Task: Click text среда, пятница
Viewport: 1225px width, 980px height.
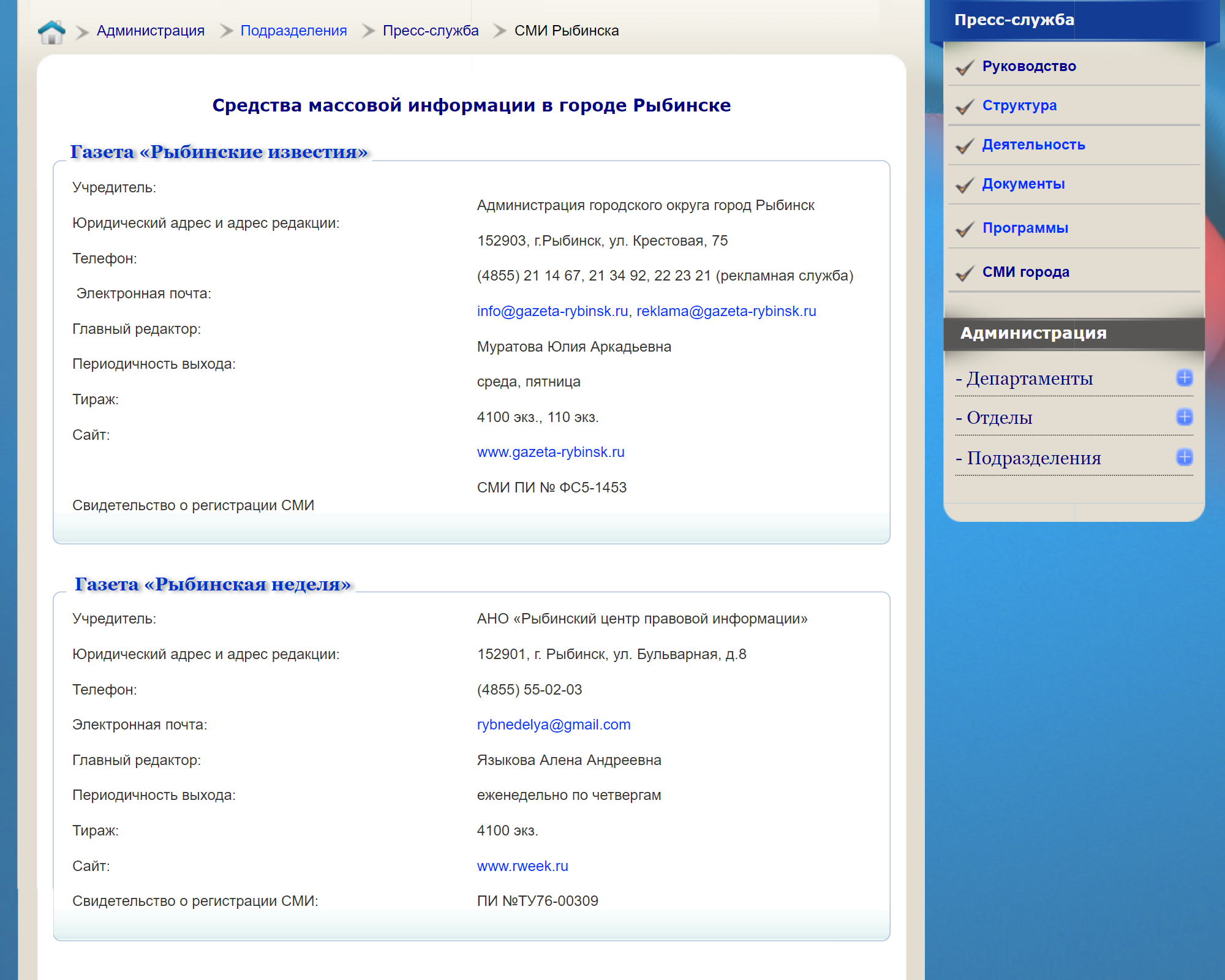Action: click(529, 382)
